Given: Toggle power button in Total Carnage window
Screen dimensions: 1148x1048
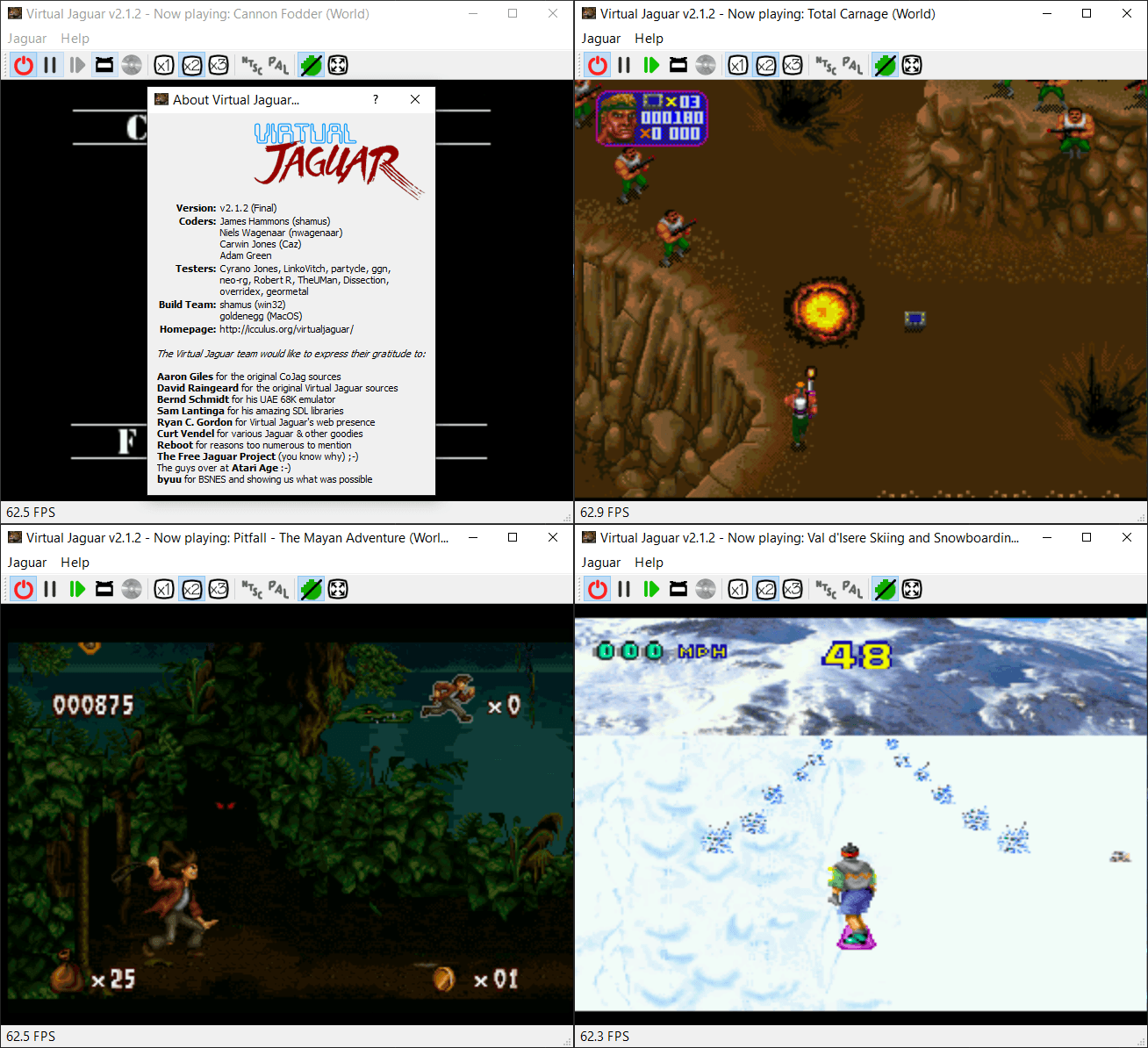Looking at the screenshot, I should click(598, 65).
